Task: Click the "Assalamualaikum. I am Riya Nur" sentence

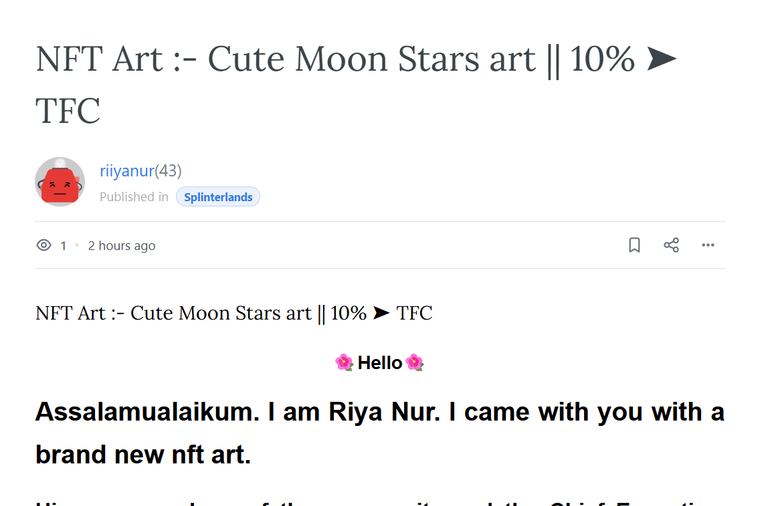Action: click(x=238, y=412)
